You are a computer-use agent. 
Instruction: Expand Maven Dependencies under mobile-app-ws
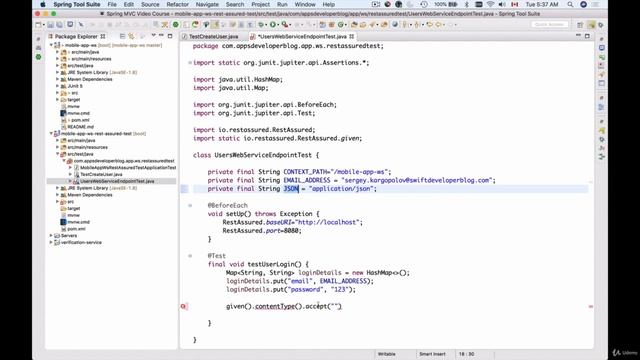click(x=58, y=79)
